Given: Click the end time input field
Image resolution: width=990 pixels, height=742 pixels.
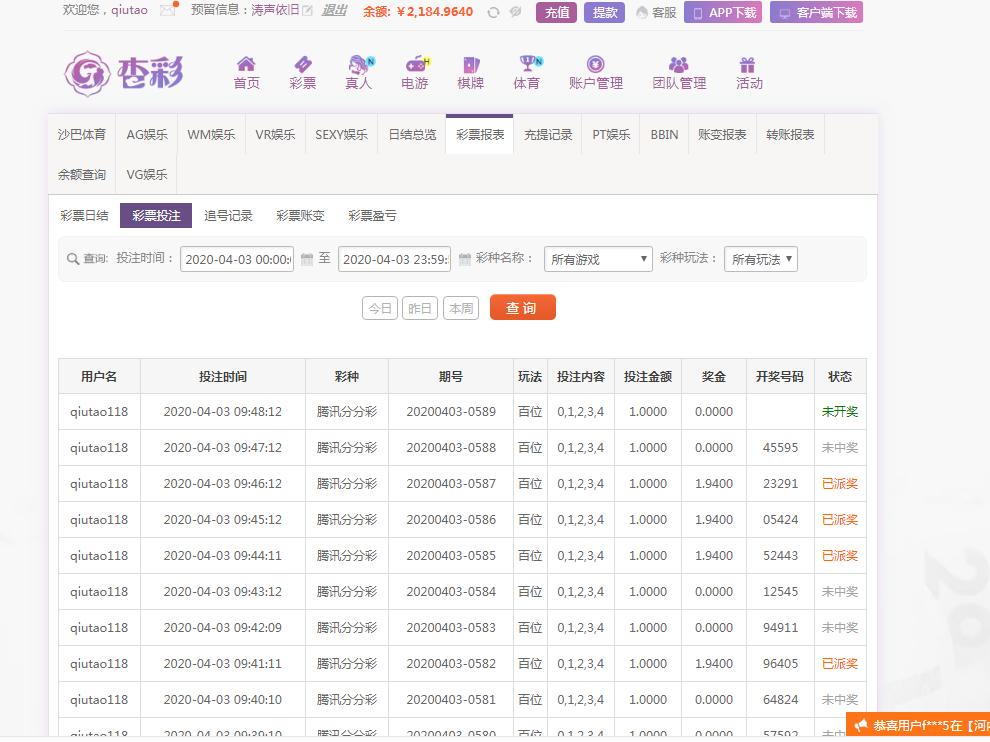Looking at the screenshot, I should tap(394, 259).
